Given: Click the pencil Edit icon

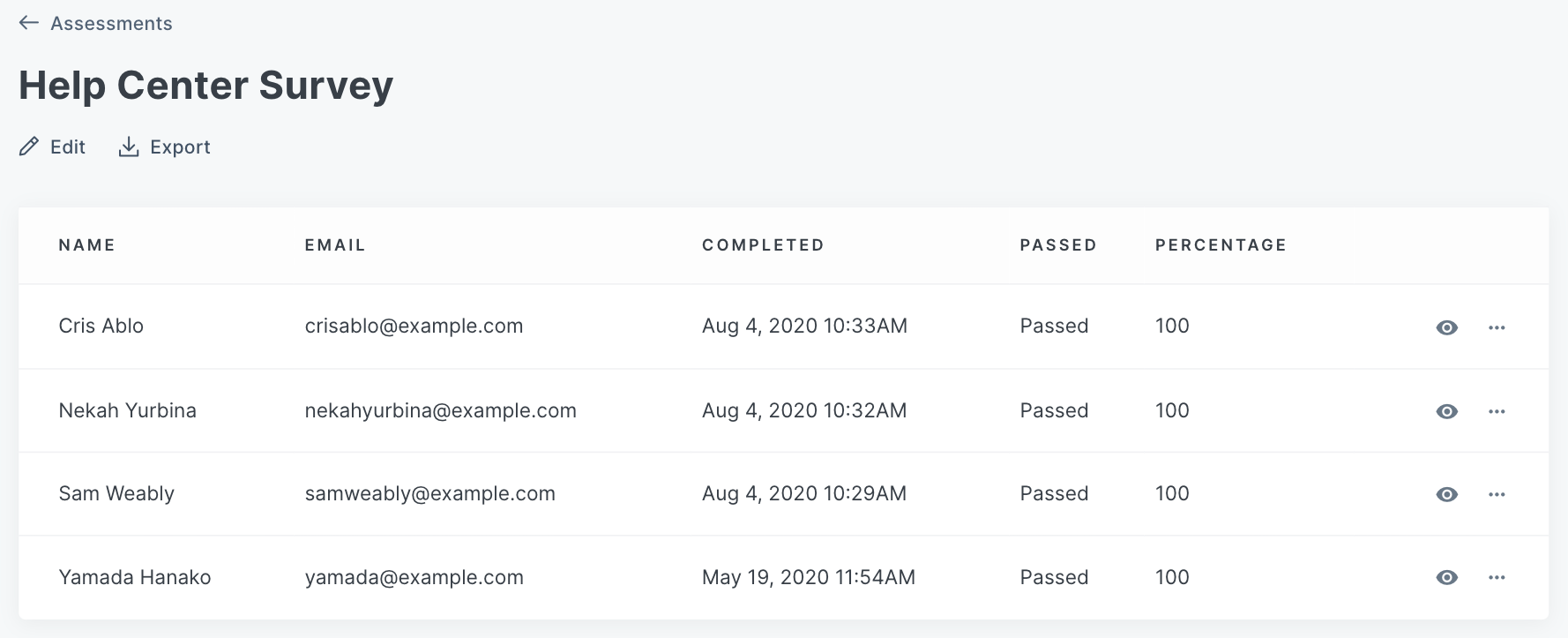Looking at the screenshot, I should (29, 146).
